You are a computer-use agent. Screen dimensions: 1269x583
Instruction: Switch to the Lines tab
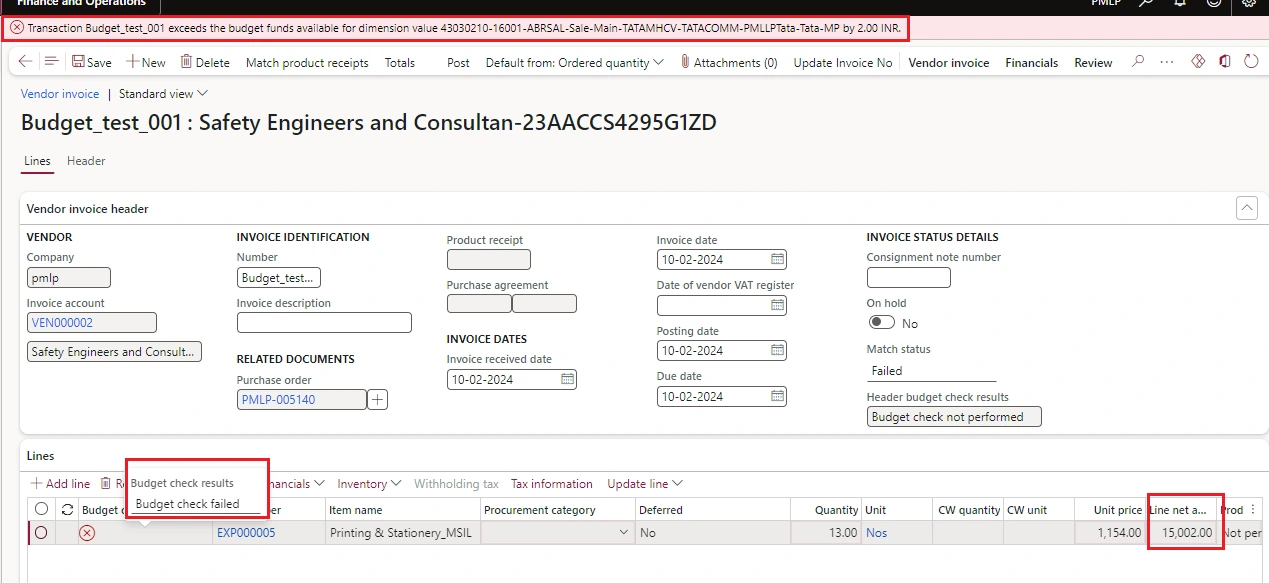pos(37,161)
